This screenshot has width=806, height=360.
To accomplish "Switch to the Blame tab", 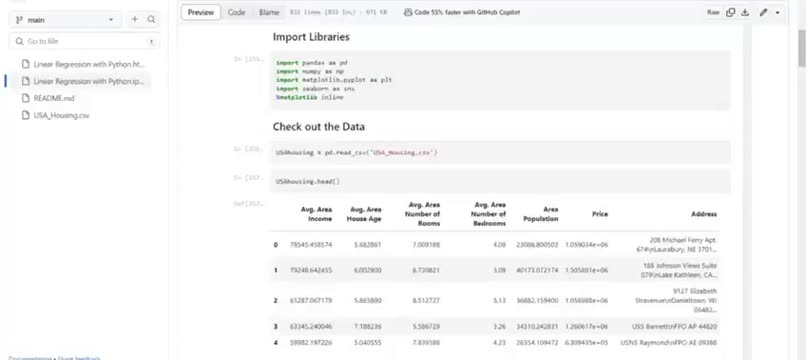I will pyautogui.click(x=269, y=12).
